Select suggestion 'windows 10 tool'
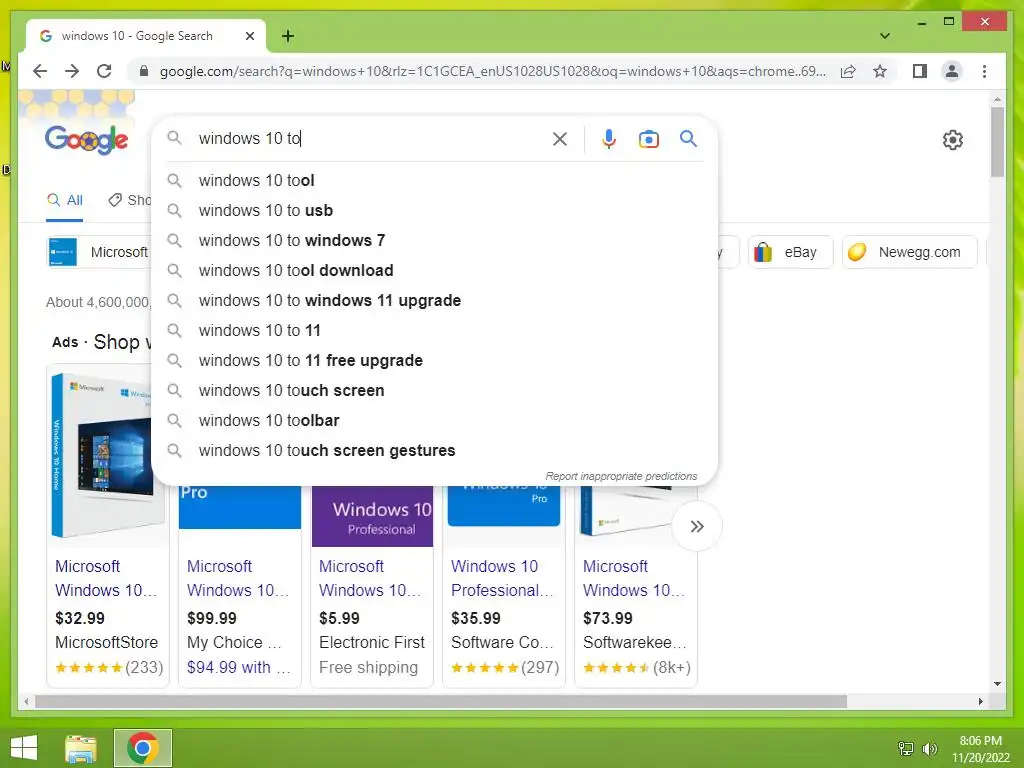 pyautogui.click(x=434, y=180)
